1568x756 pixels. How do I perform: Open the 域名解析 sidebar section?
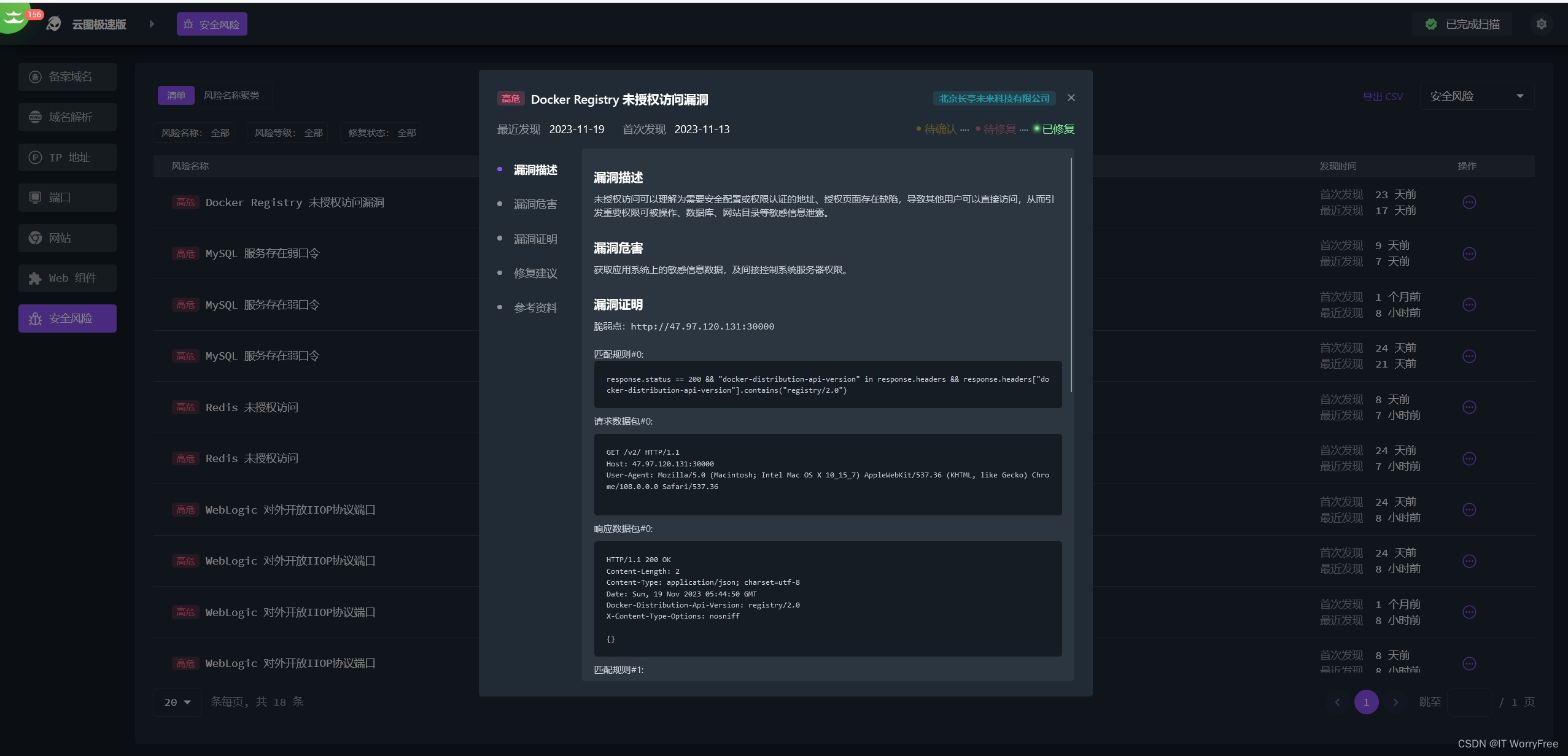tap(68, 117)
